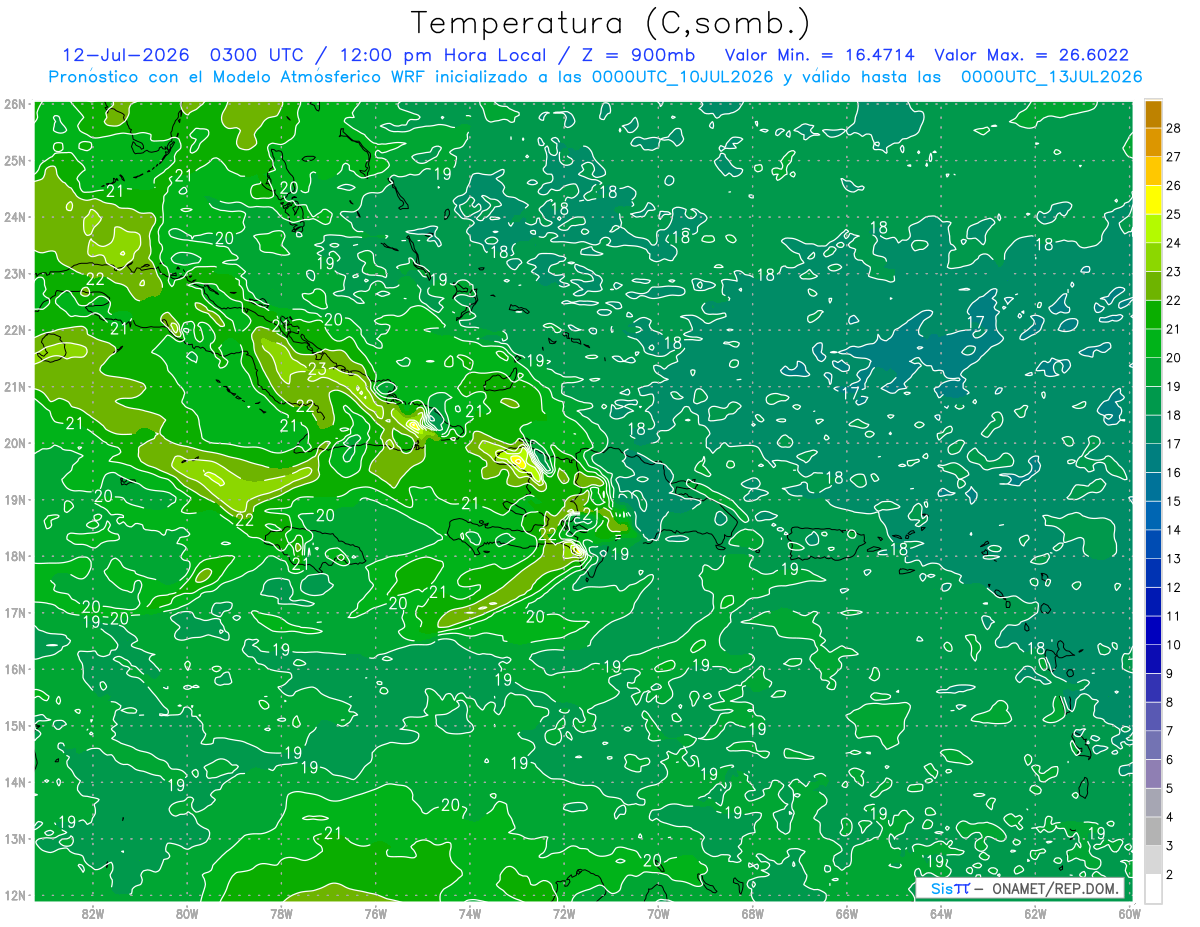
Task: Click the dark orange top colorbar swatch
Action: [x=1153, y=114]
